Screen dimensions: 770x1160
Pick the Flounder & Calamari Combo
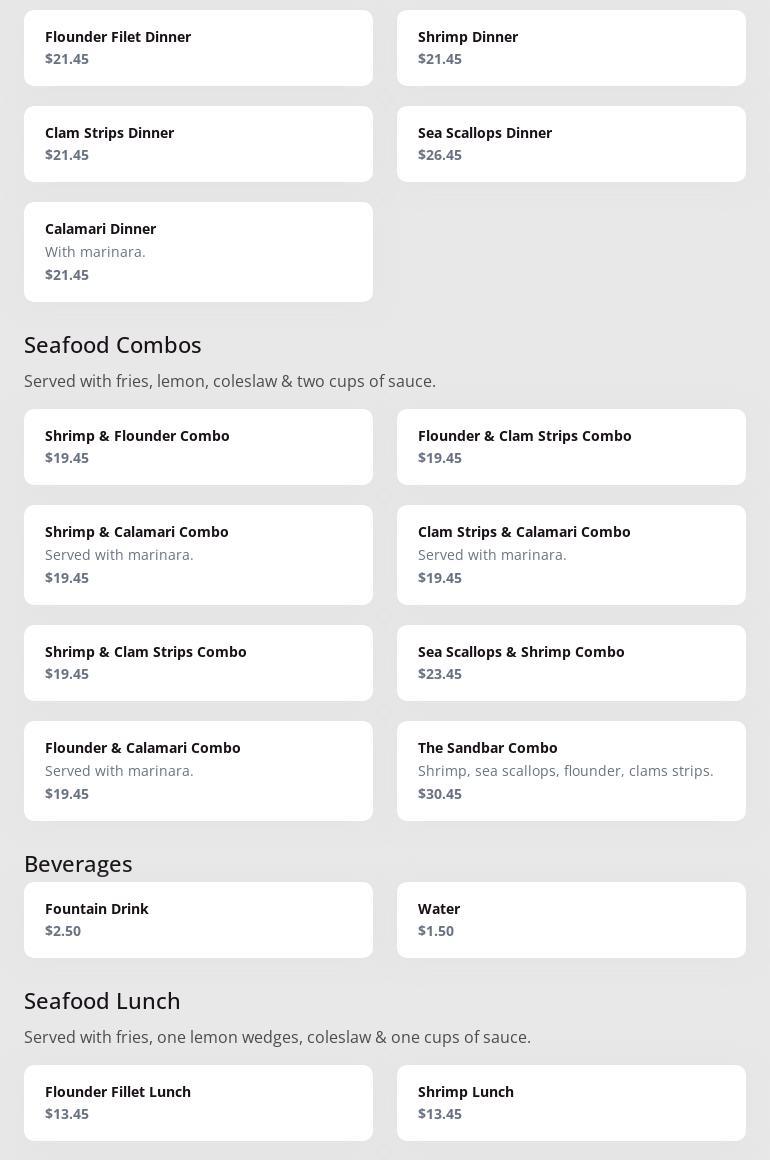pyautogui.click(x=198, y=771)
